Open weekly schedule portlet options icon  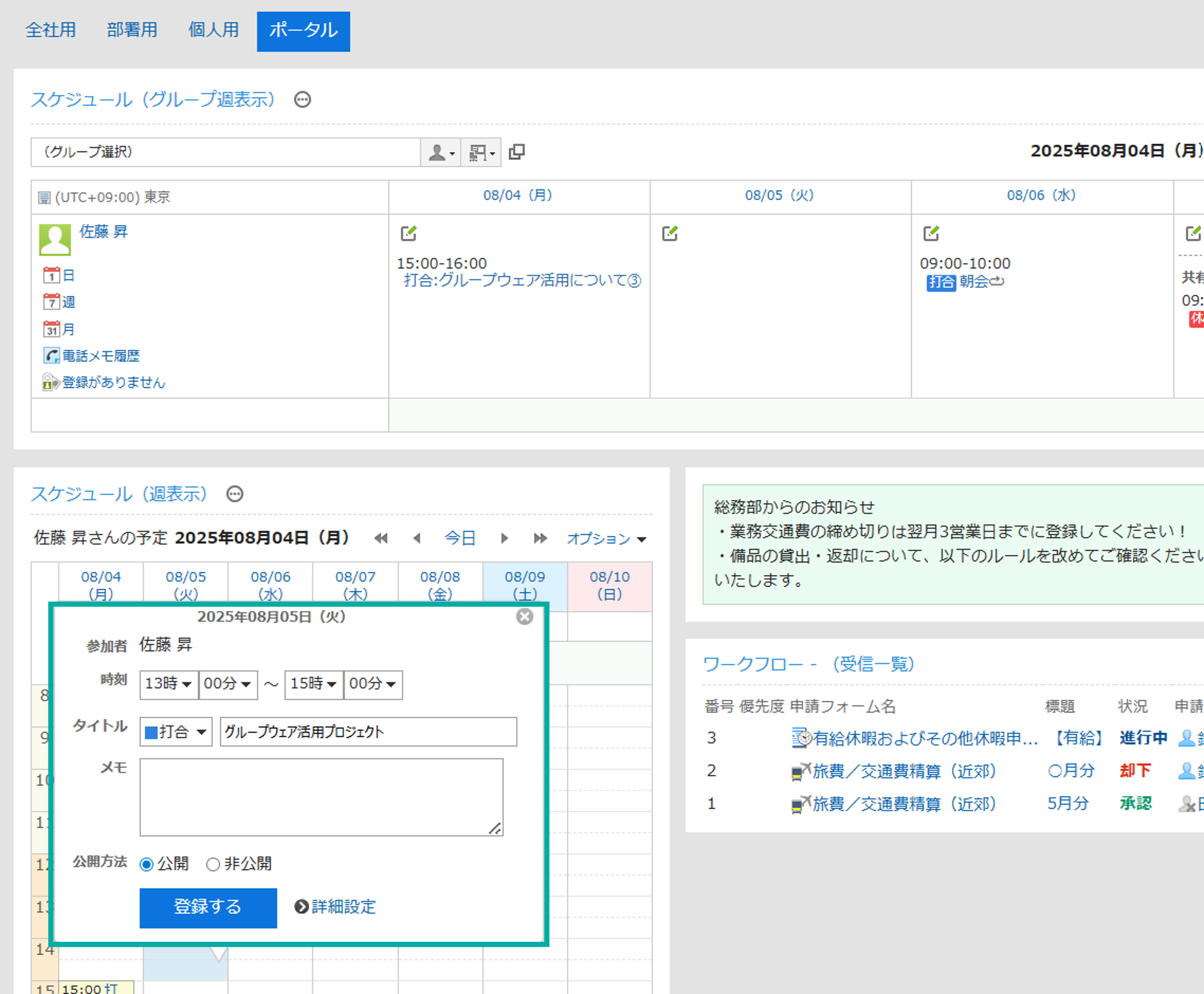point(235,494)
